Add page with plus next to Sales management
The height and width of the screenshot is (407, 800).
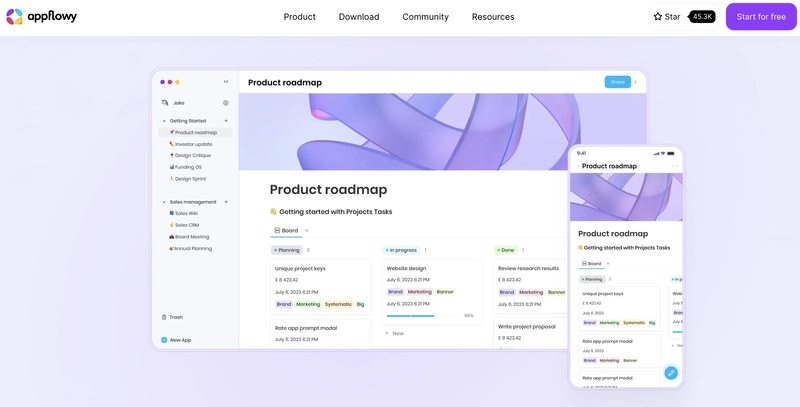click(226, 202)
